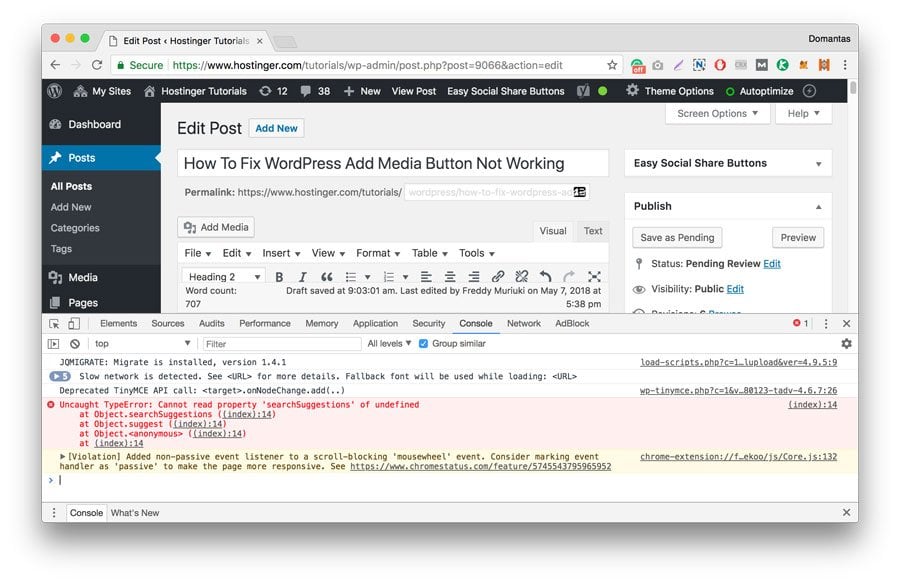Open DevTools settings via the gear icon
900x582 pixels.
coord(846,343)
